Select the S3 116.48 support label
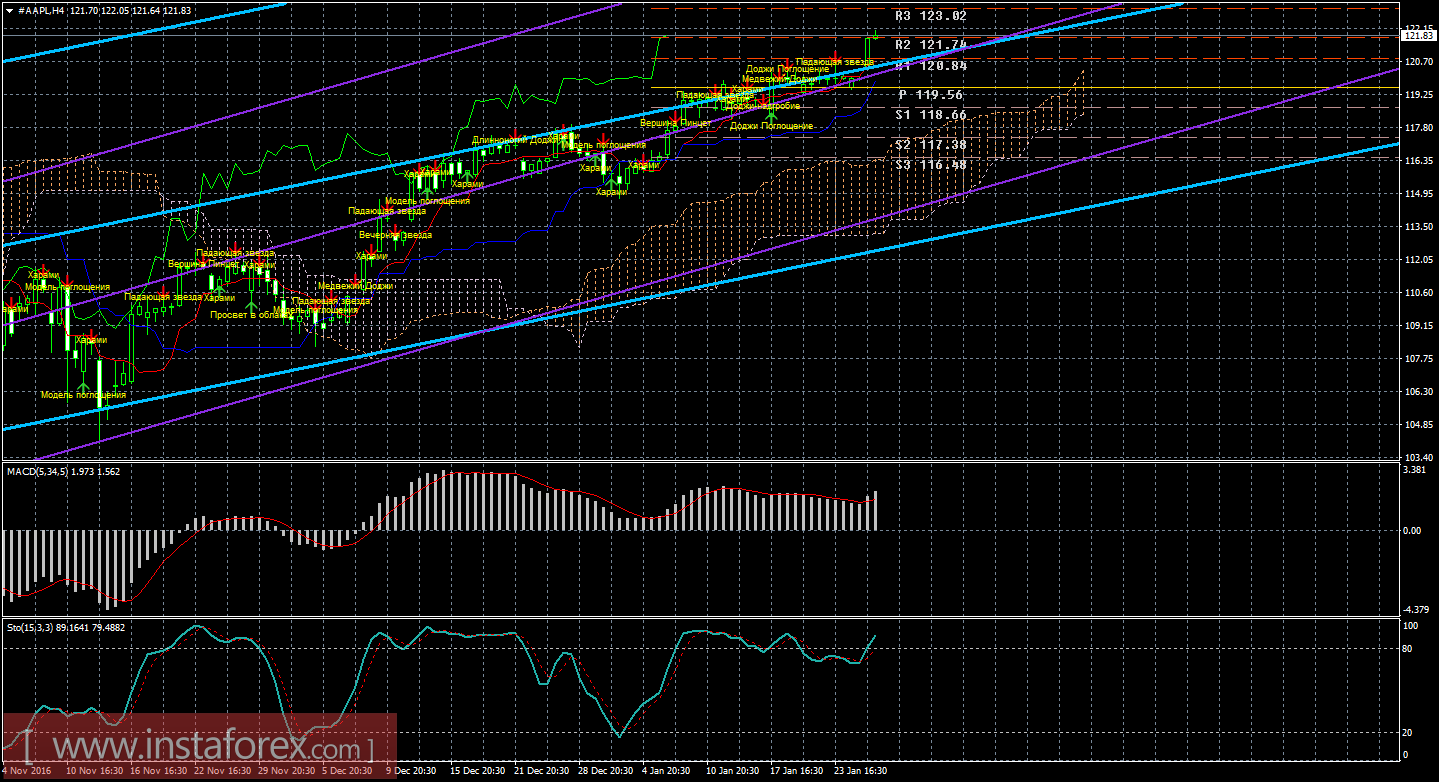 [x=931, y=164]
